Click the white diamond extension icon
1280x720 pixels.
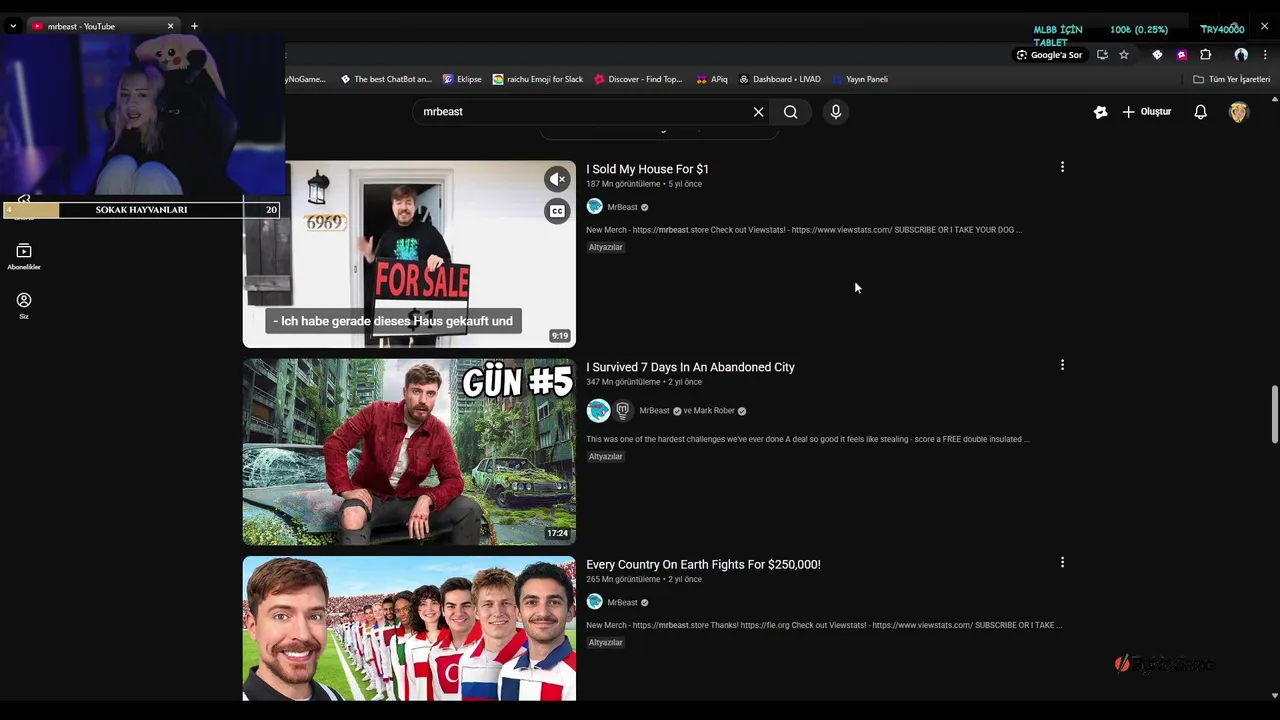click(x=1157, y=55)
